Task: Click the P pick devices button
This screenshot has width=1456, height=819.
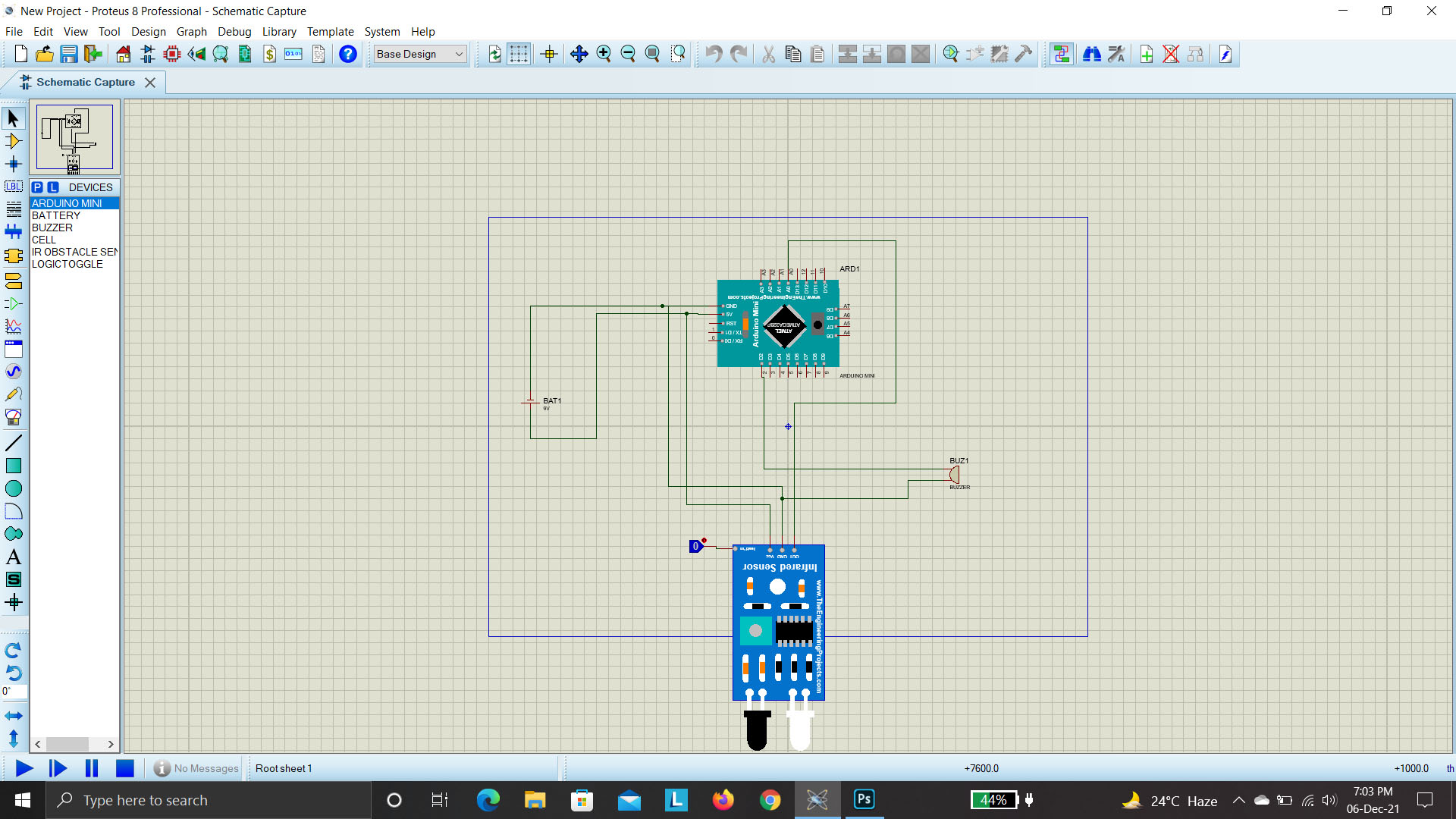Action: click(x=37, y=187)
